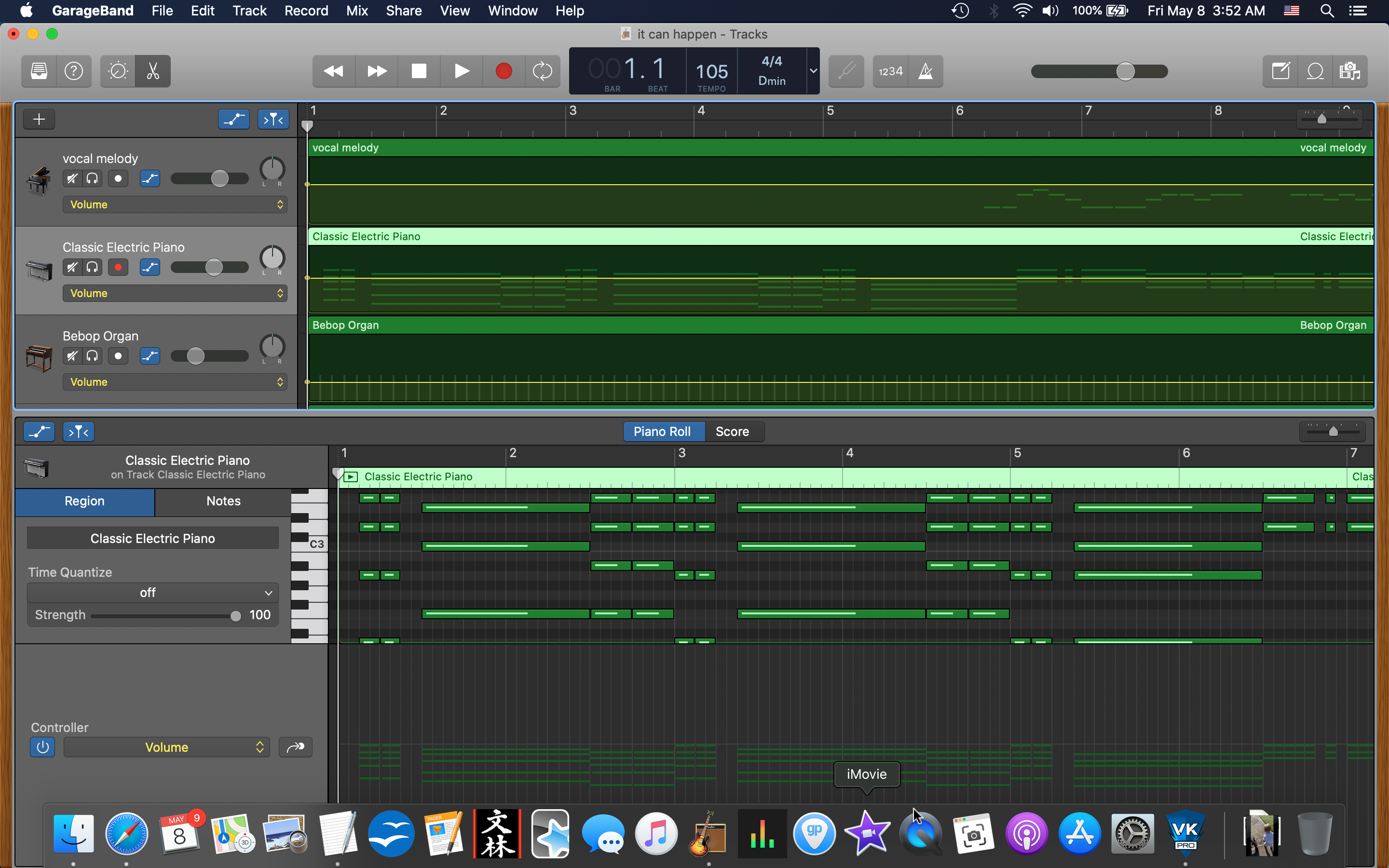Open the Loop Browser
Image resolution: width=1389 pixels, height=868 pixels.
1315,71
